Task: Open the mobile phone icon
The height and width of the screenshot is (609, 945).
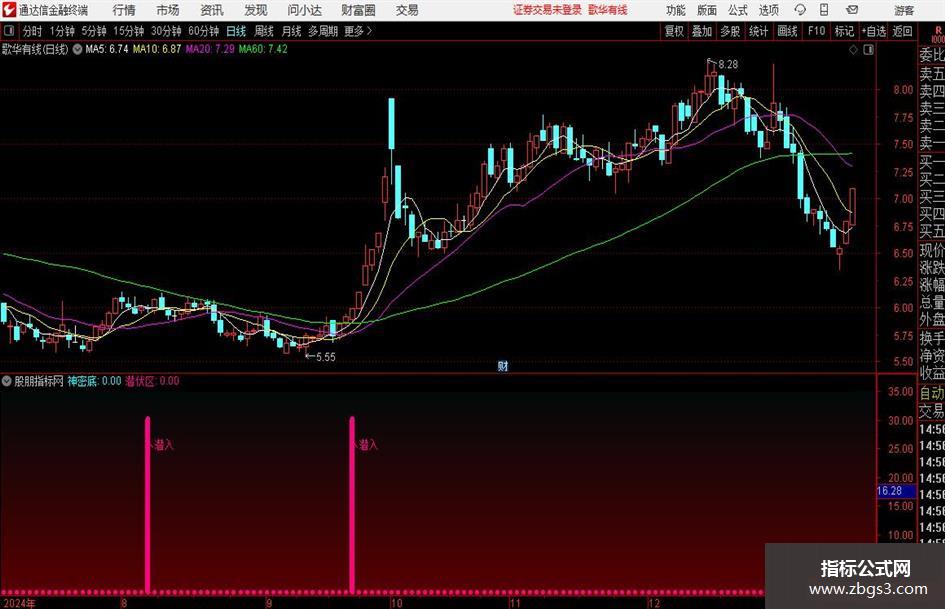Action: pyautogui.click(x=824, y=10)
